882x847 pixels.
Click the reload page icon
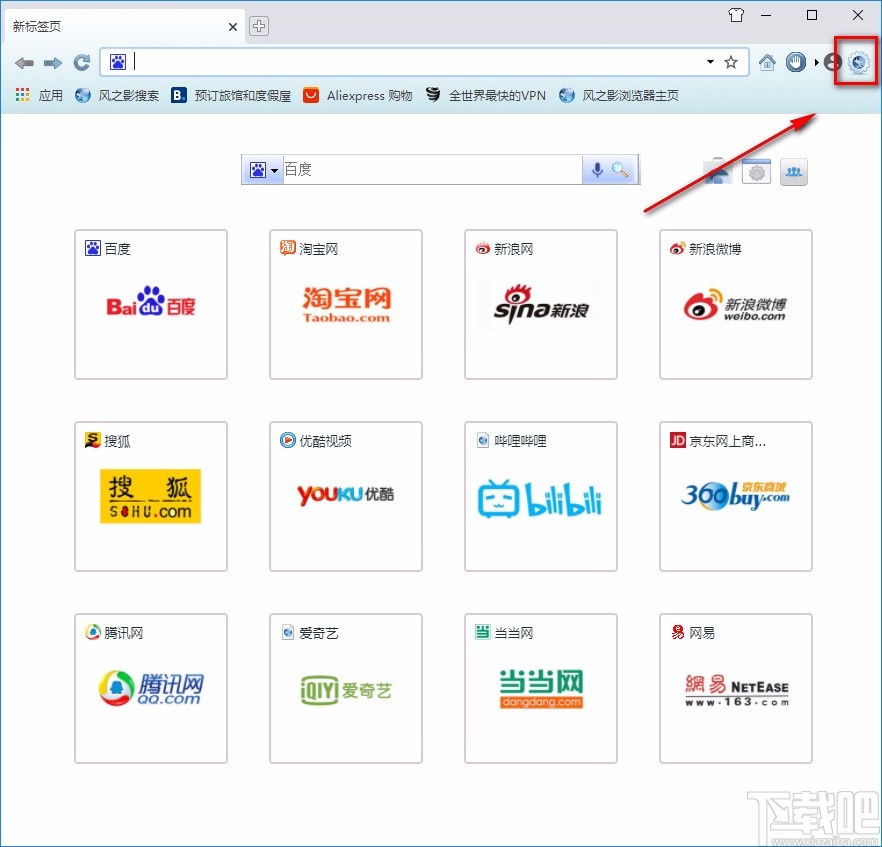tap(83, 62)
